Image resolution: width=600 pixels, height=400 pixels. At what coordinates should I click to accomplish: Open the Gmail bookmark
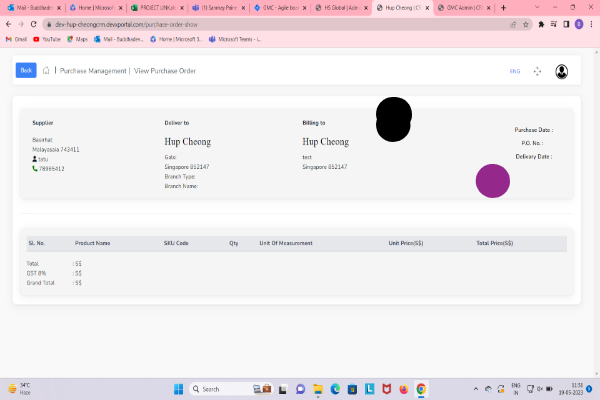click(16, 39)
